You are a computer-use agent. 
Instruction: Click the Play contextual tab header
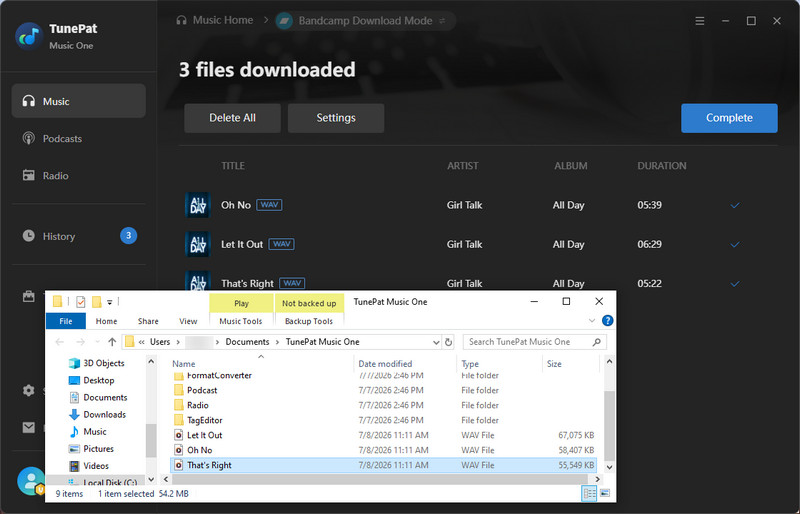[x=241, y=303]
